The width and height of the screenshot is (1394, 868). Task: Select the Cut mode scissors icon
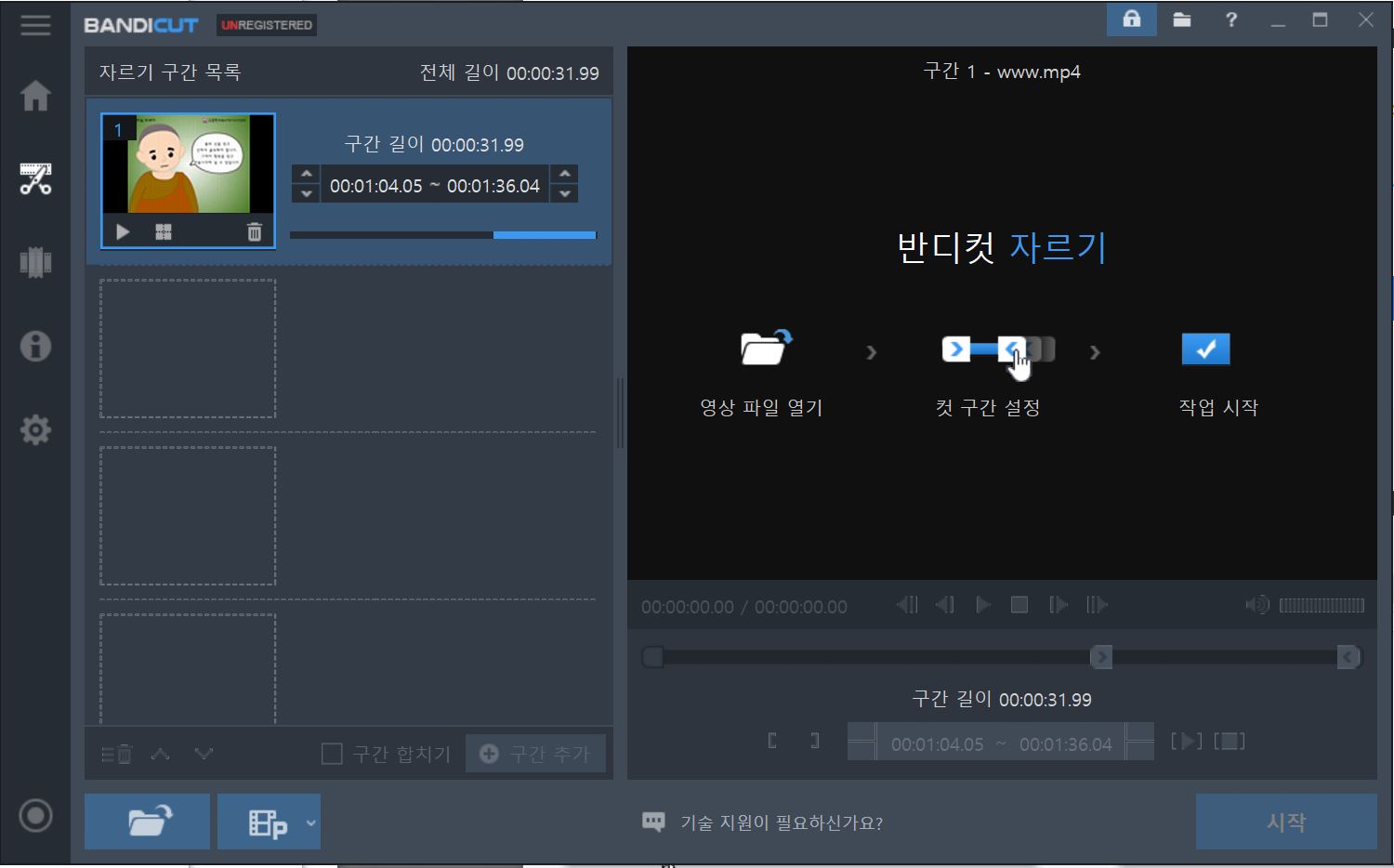[35, 178]
